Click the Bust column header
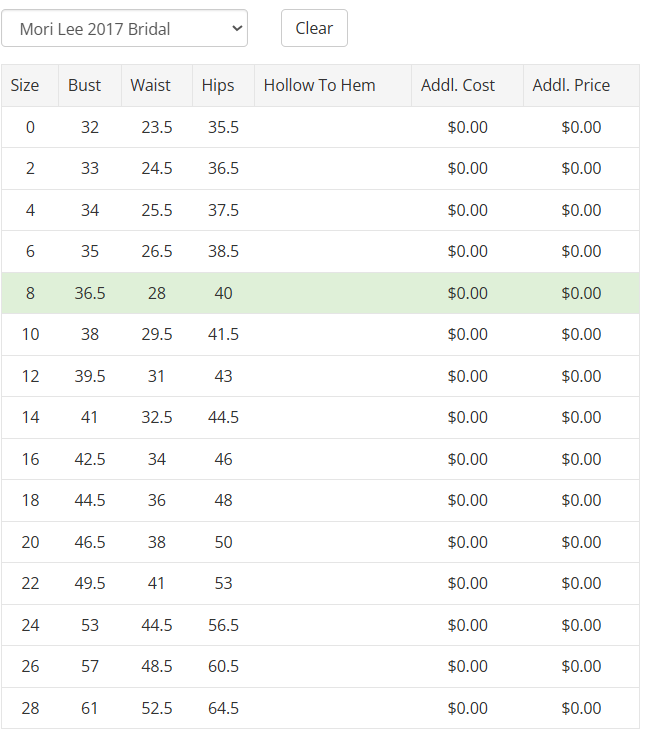The width and height of the screenshot is (647, 732). click(90, 85)
